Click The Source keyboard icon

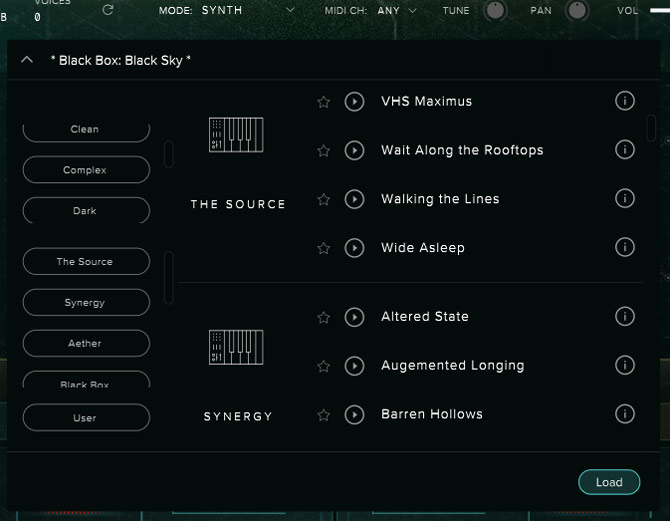tap(237, 135)
